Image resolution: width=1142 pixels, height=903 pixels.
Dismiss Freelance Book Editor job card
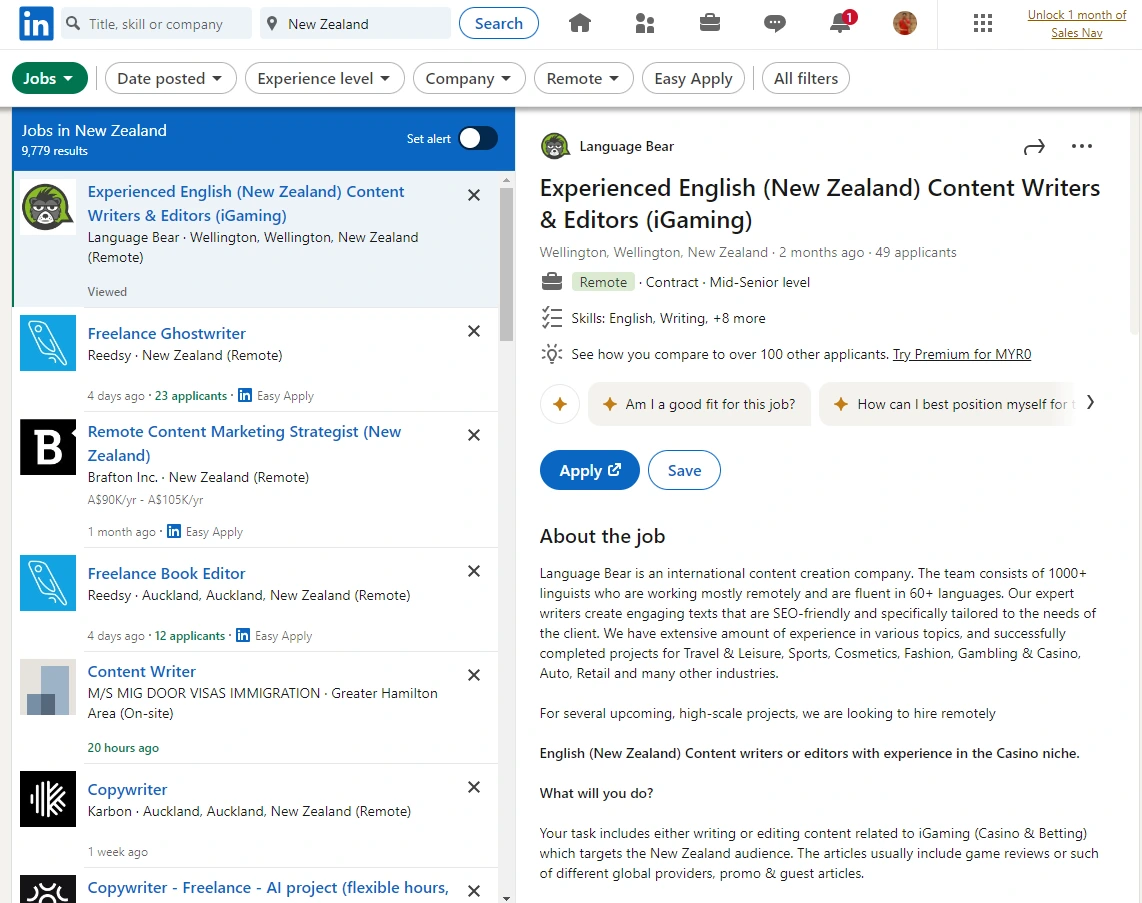(x=474, y=571)
